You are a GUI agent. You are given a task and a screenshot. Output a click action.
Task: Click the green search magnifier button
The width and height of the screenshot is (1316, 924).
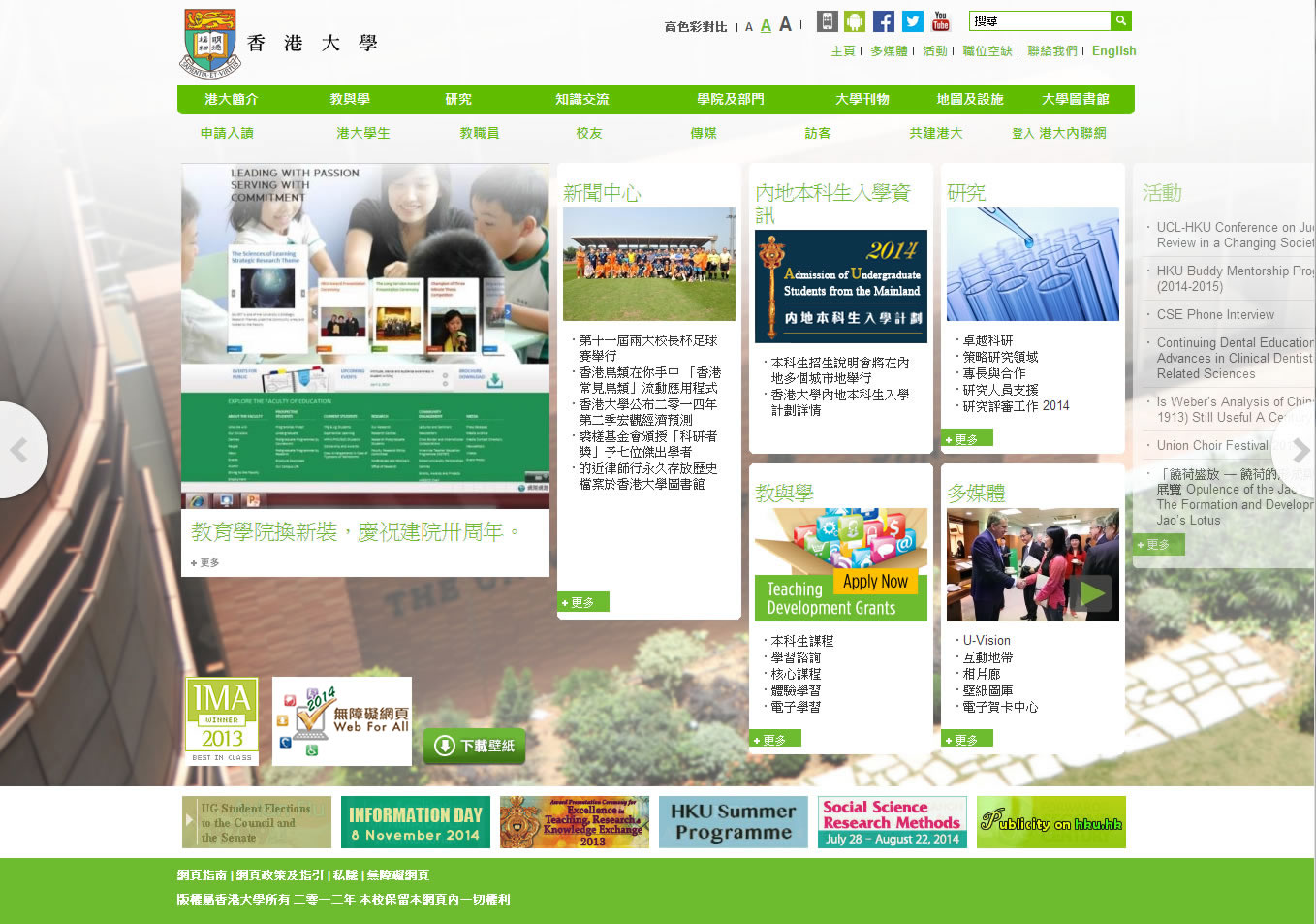click(1121, 20)
